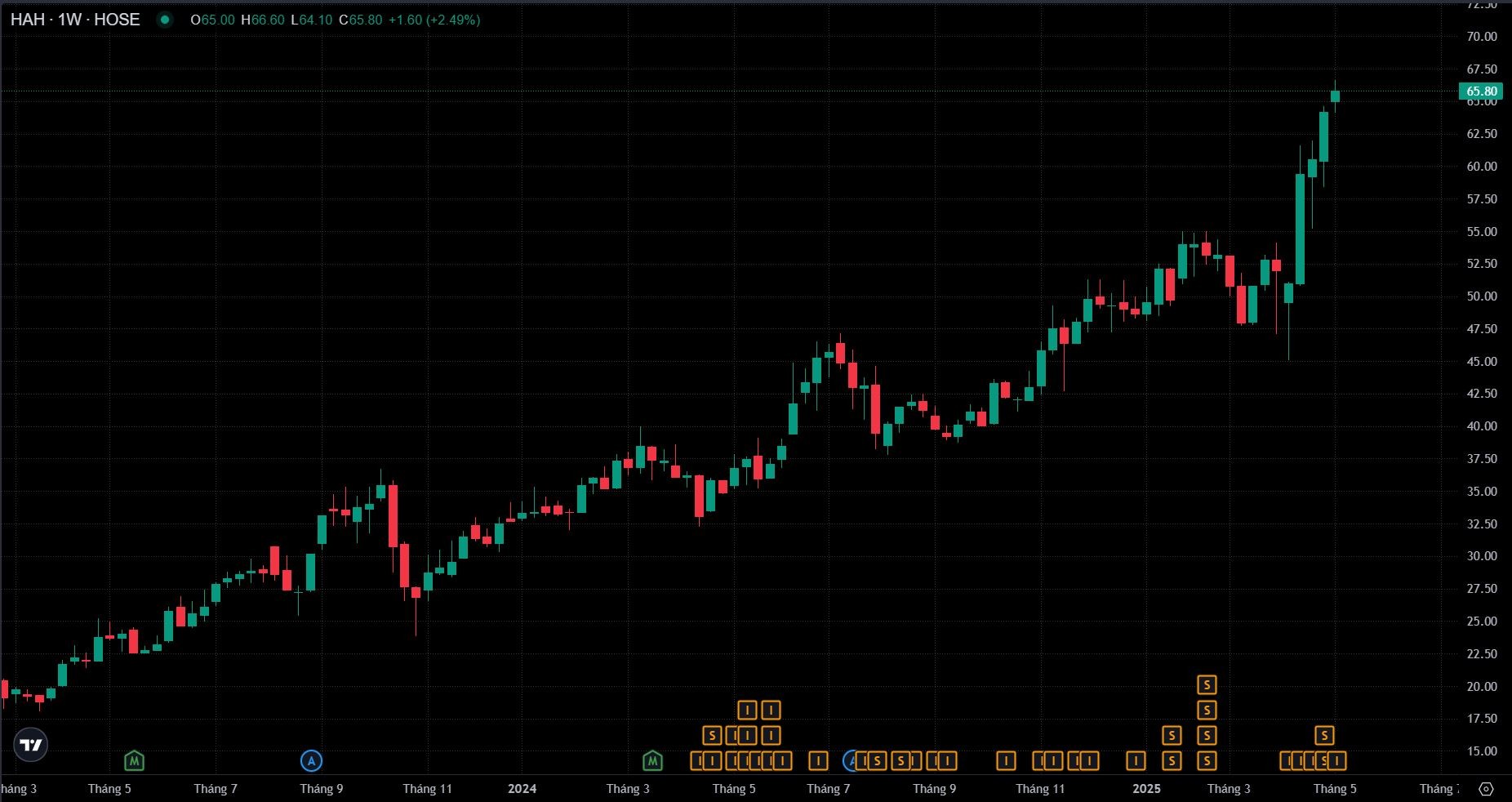This screenshot has height=802, width=1512.
Task: Click the lone I marker above Tháng 7 2024
Action: pyautogui.click(x=818, y=761)
